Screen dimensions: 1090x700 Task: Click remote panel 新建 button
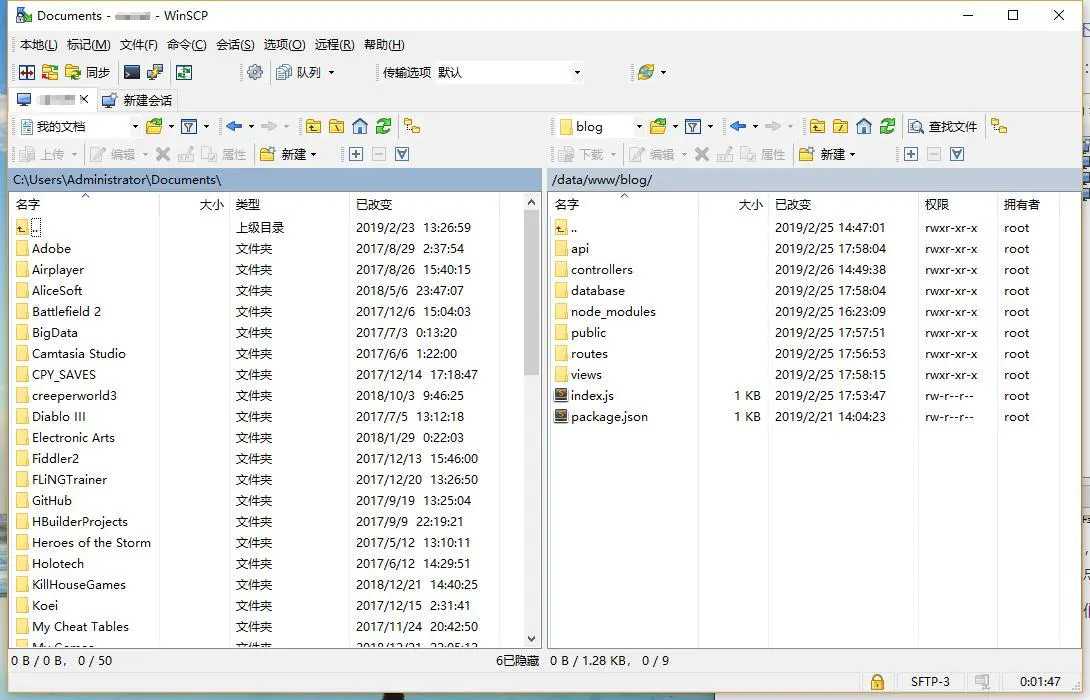click(827, 154)
